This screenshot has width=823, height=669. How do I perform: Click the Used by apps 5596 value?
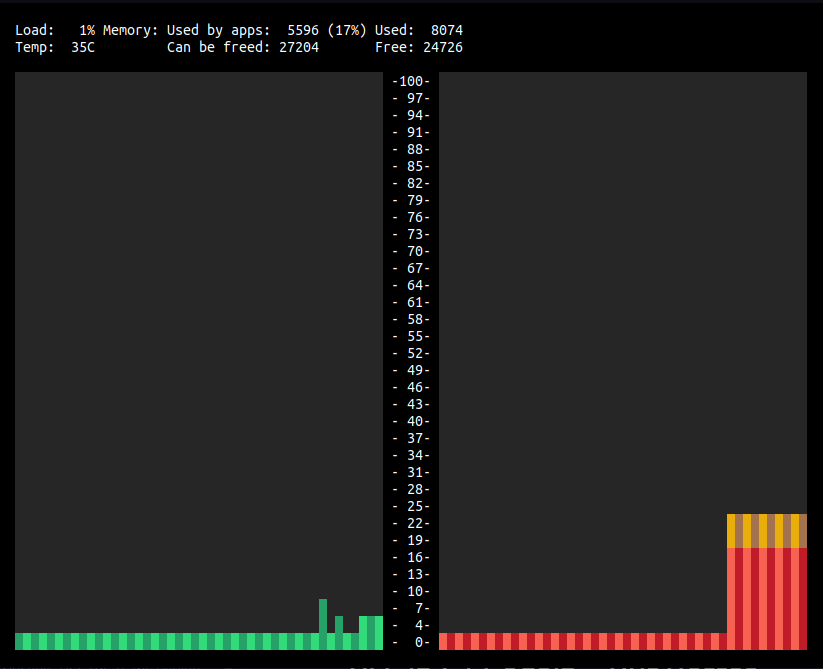[x=303, y=31]
